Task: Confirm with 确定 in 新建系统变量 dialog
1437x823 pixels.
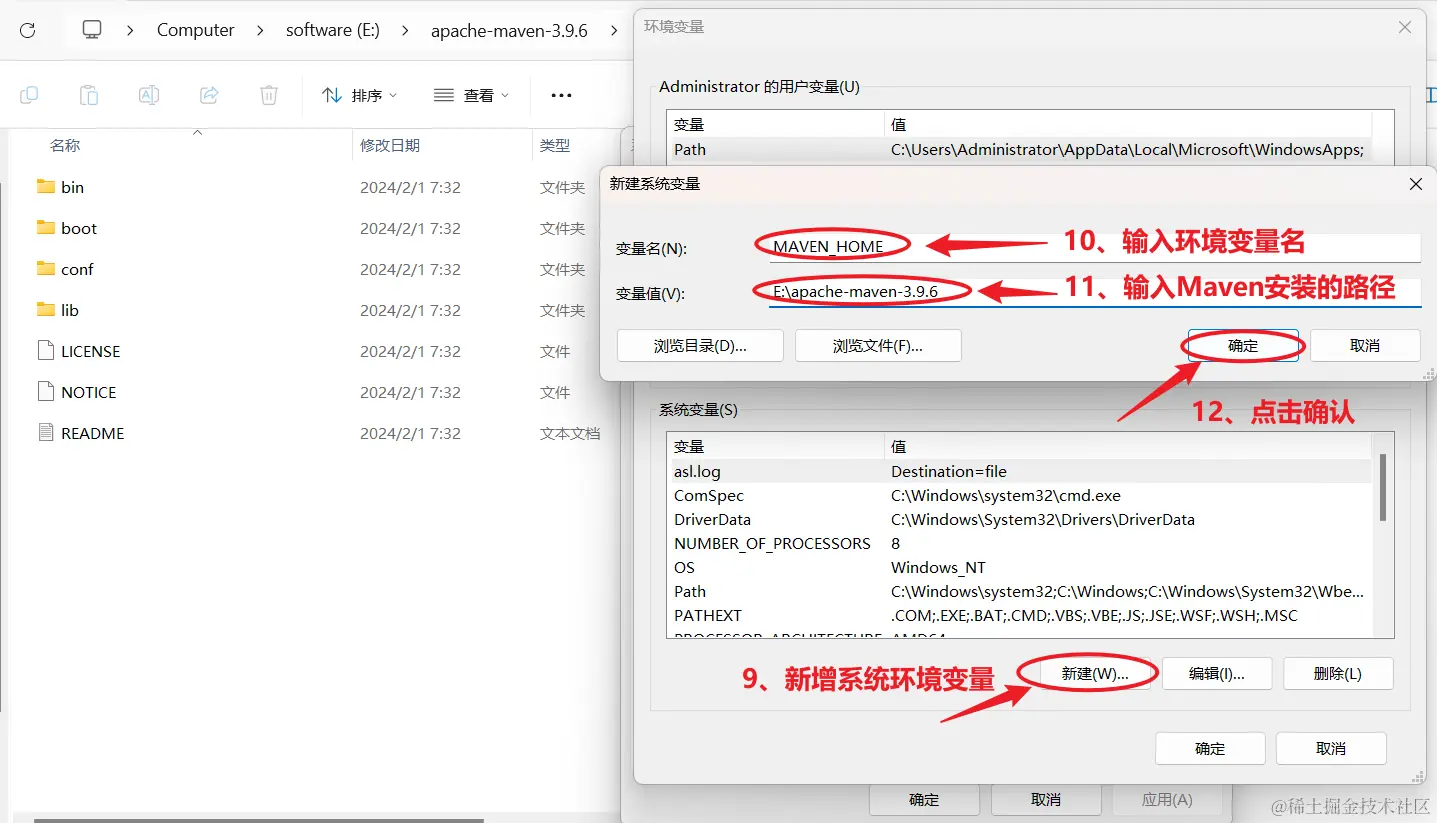Action: tap(1243, 346)
